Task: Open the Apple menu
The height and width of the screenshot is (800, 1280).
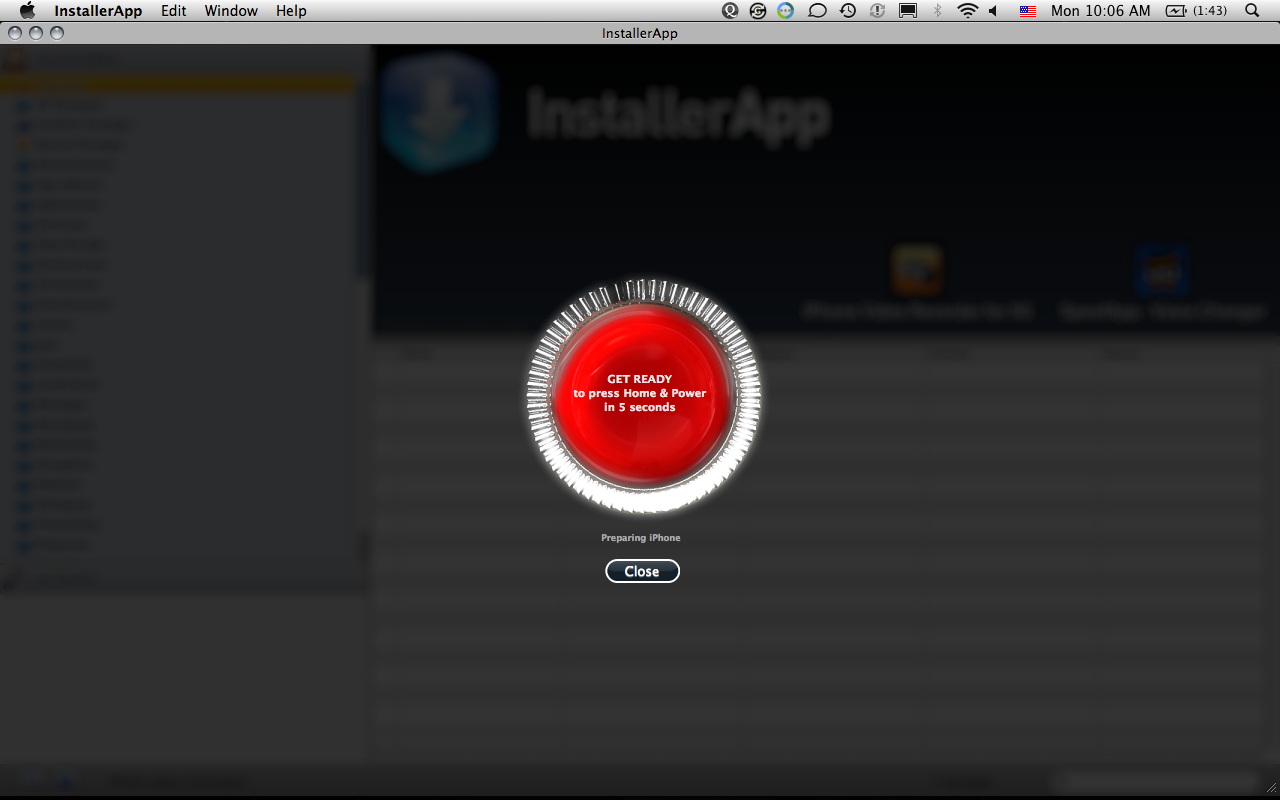Action: [x=27, y=11]
